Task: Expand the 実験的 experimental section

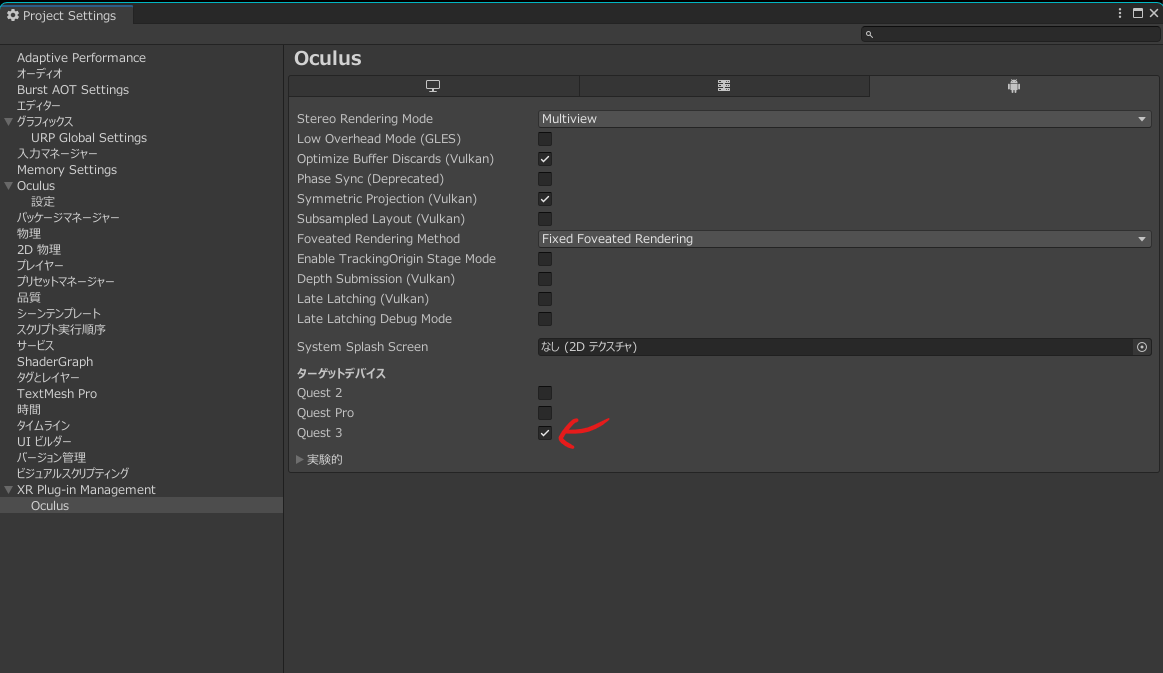Action: pyautogui.click(x=300, y=459)
